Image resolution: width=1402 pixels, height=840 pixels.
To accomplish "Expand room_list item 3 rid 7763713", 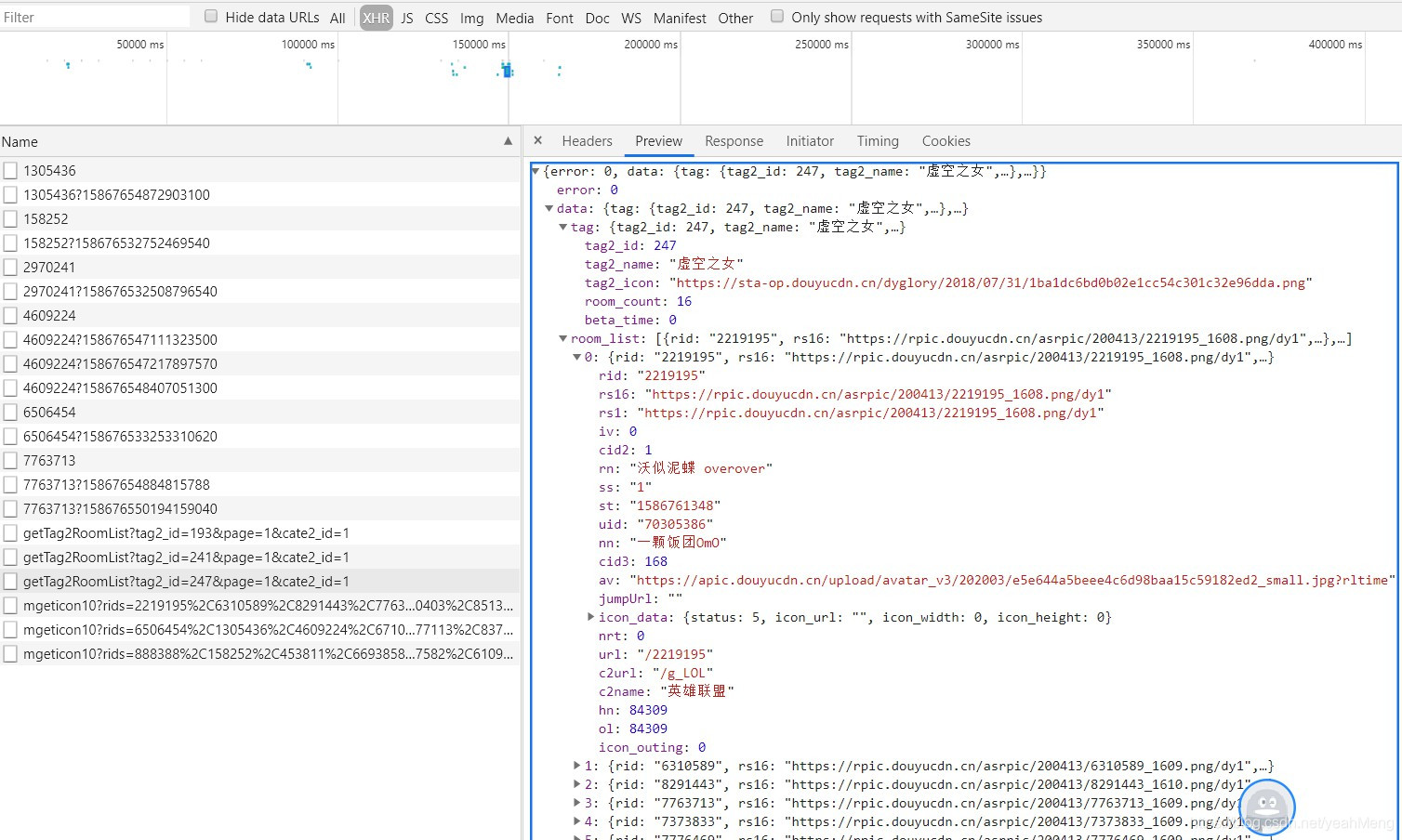I will (x=576, y=803).
